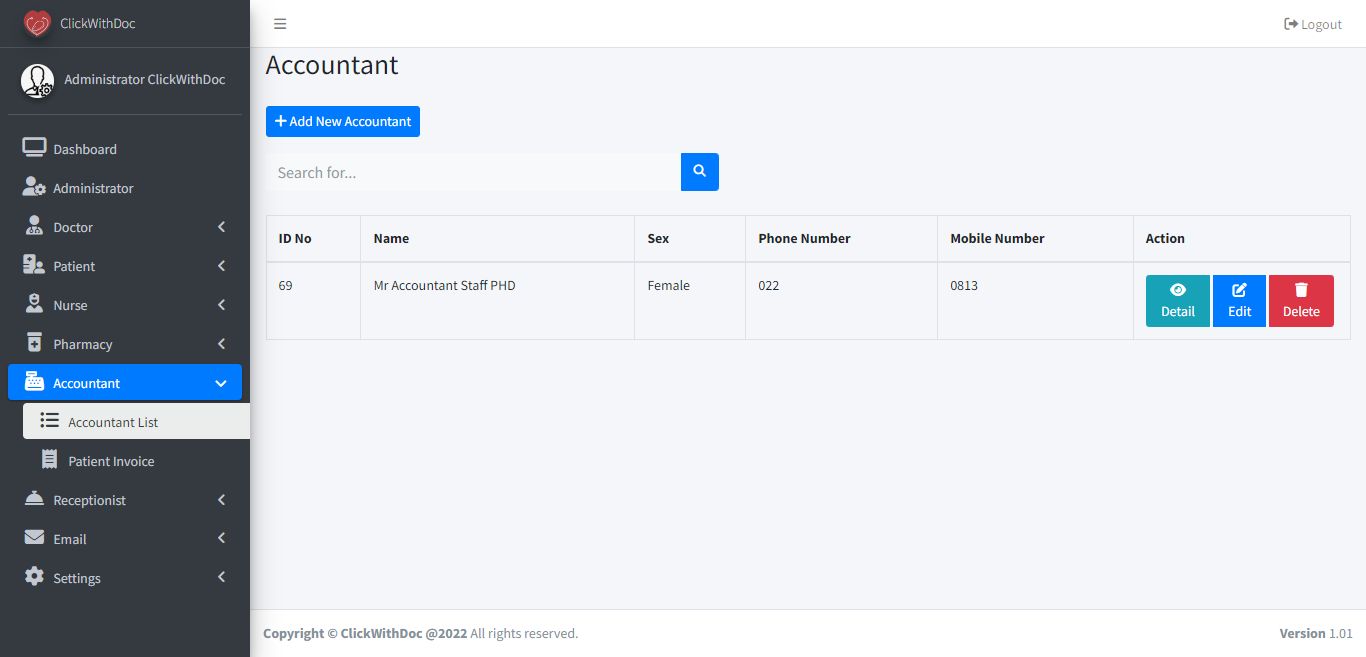Click the magnifier search button
This screenshot has height=657, width=1366.
(700, 172)
